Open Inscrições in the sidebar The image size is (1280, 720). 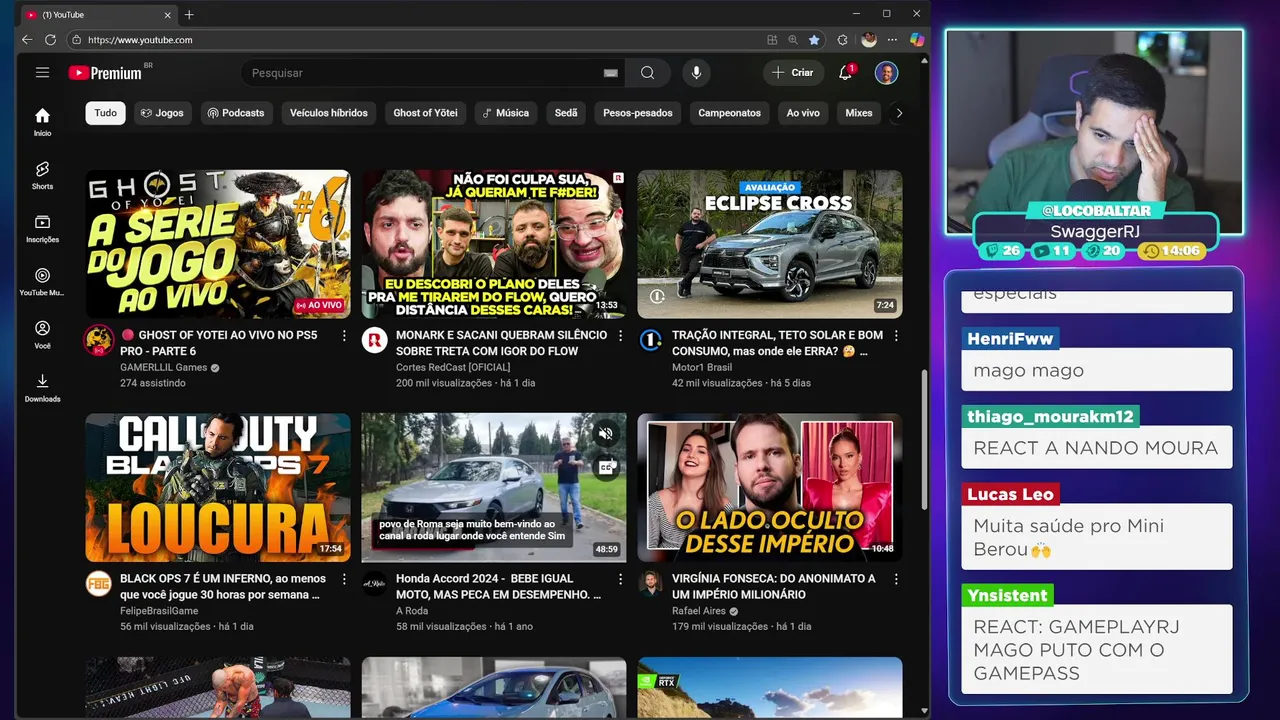point(42,228)
